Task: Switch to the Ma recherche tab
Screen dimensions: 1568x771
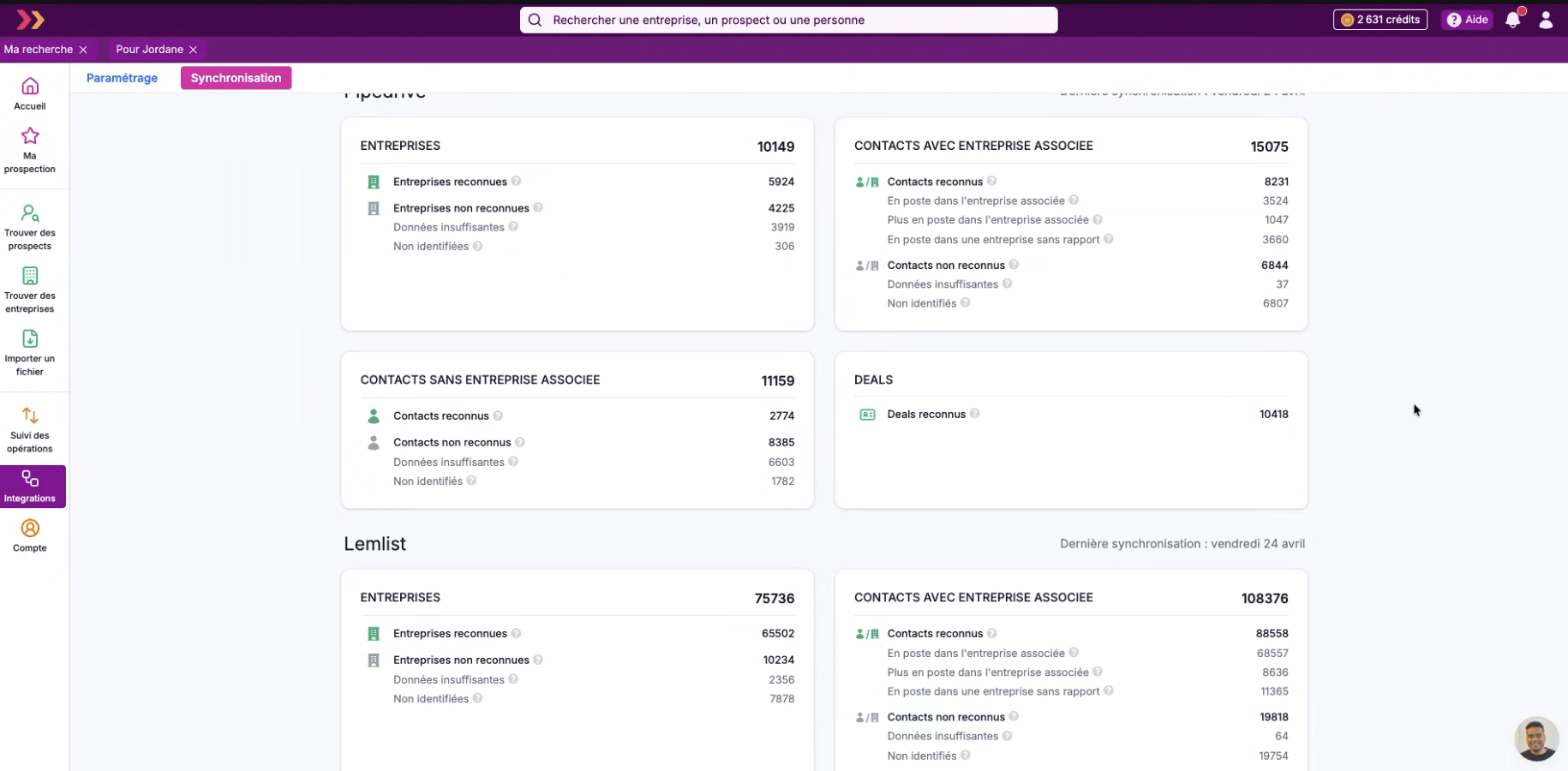Action: coord(39,50)
